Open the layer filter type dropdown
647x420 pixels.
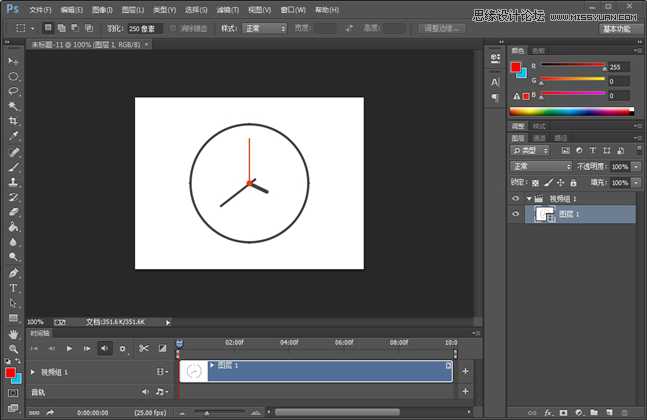(531, 151)
